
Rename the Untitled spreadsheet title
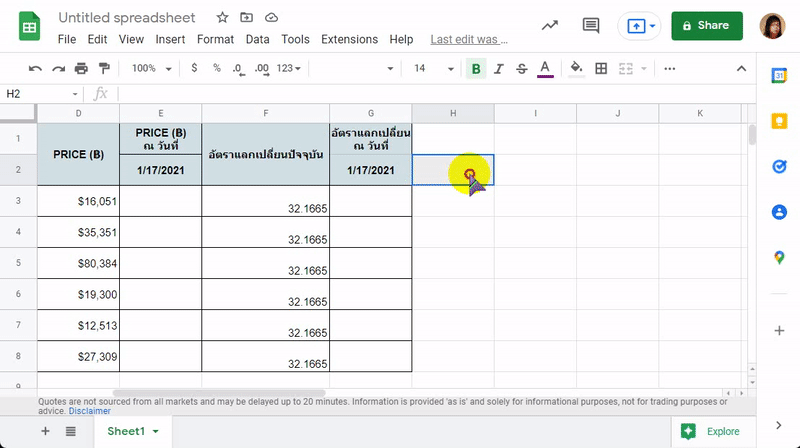pos(127,17)
